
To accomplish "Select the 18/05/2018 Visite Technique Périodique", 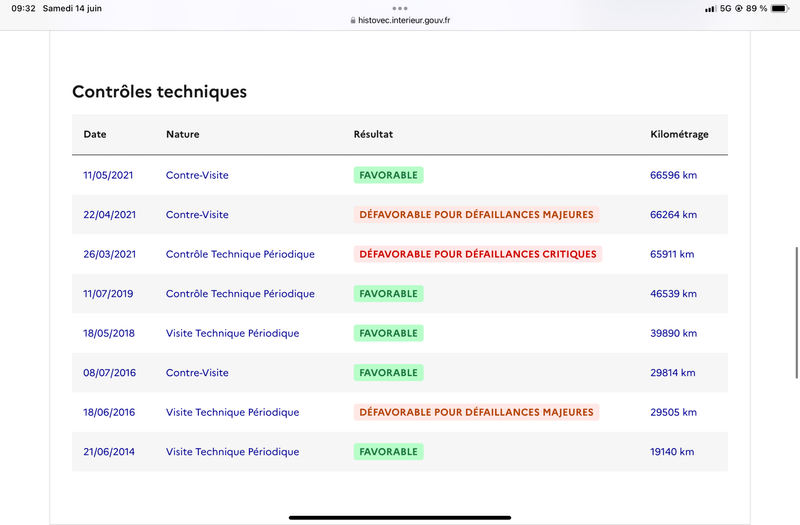I will point(233,333).
